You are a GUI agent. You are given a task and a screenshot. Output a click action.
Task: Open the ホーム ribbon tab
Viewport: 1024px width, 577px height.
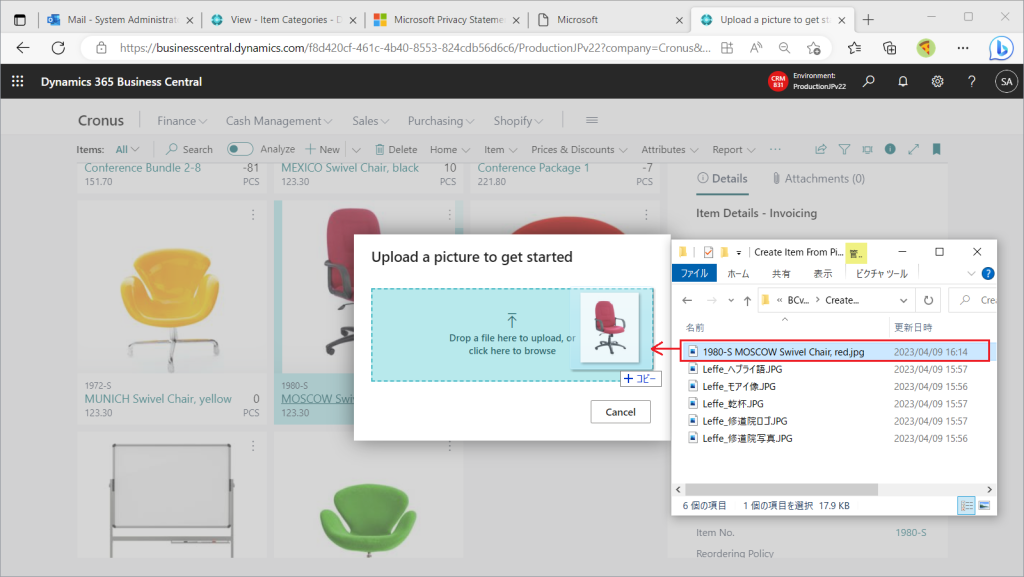[738, 273]
